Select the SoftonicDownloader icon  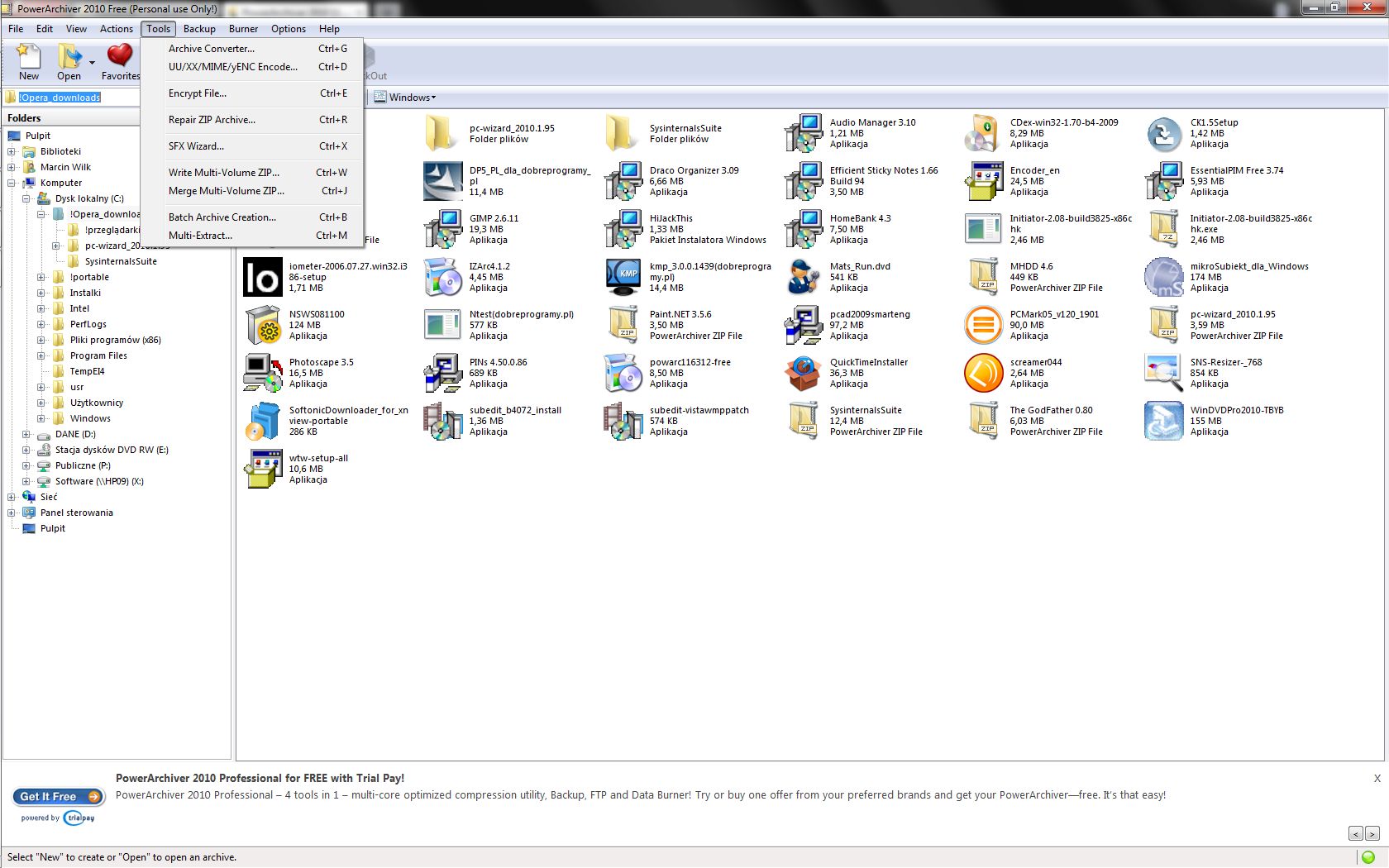point(263,421)
